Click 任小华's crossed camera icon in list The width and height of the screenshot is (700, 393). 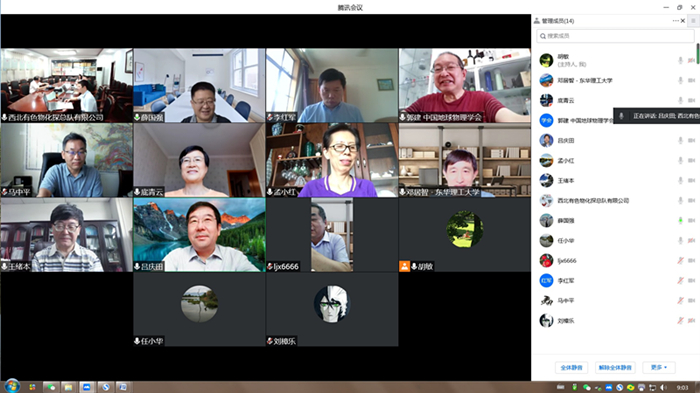692,240
